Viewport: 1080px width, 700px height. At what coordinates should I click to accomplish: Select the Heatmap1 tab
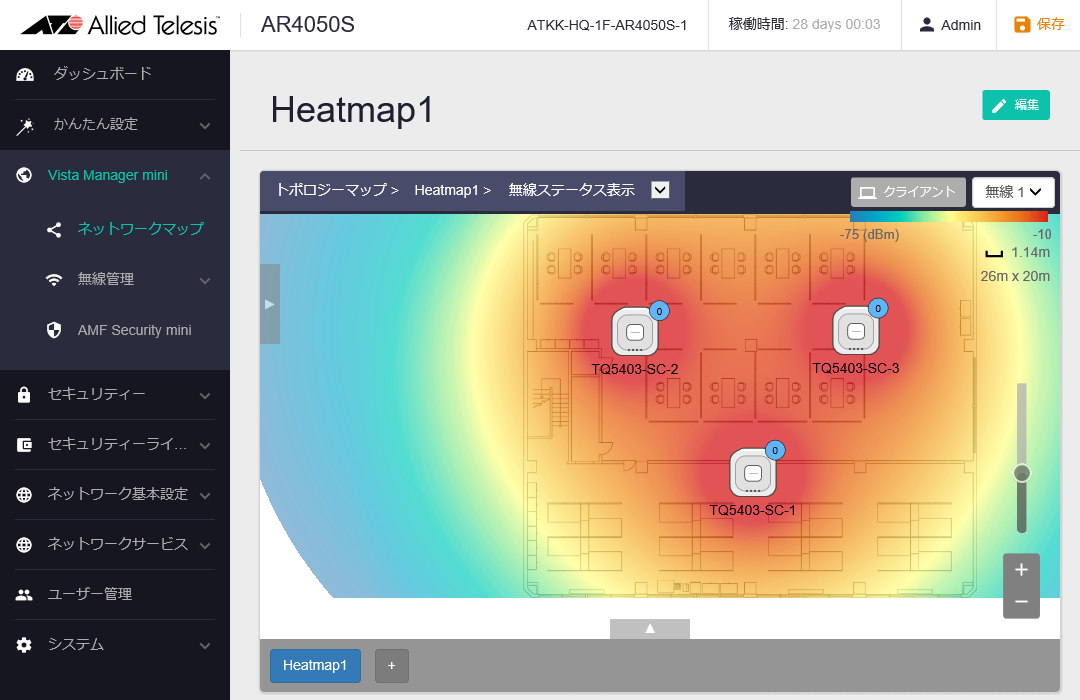pyautogui.click(x=315, y=665)
